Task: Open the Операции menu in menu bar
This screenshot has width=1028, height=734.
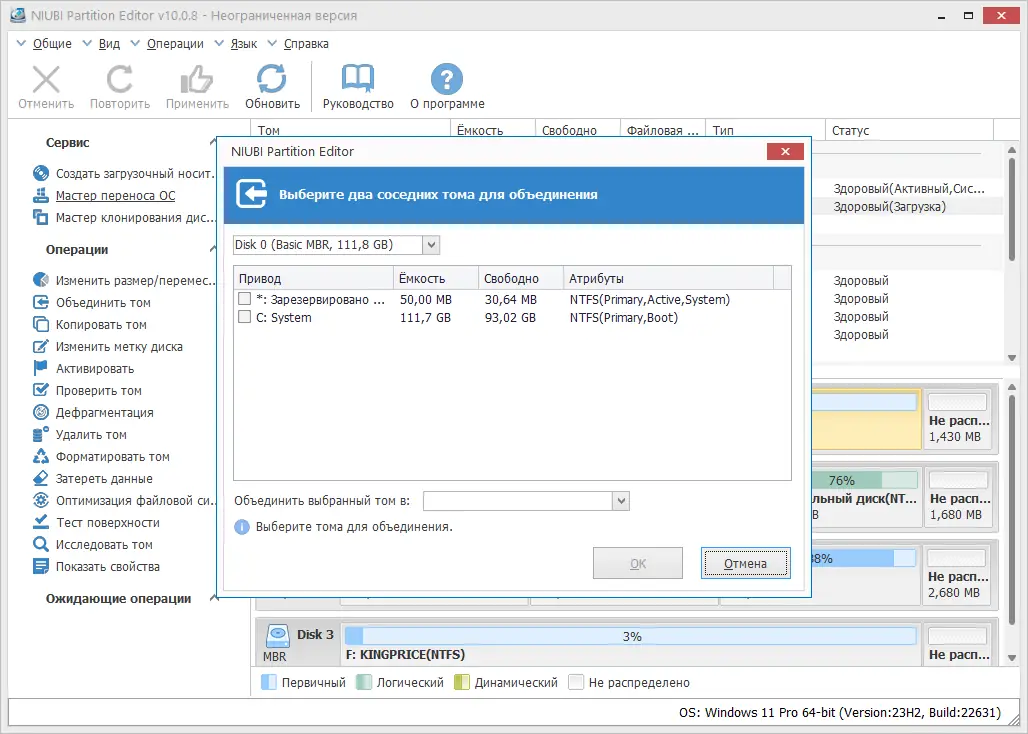Action: (x=175, y=44)
